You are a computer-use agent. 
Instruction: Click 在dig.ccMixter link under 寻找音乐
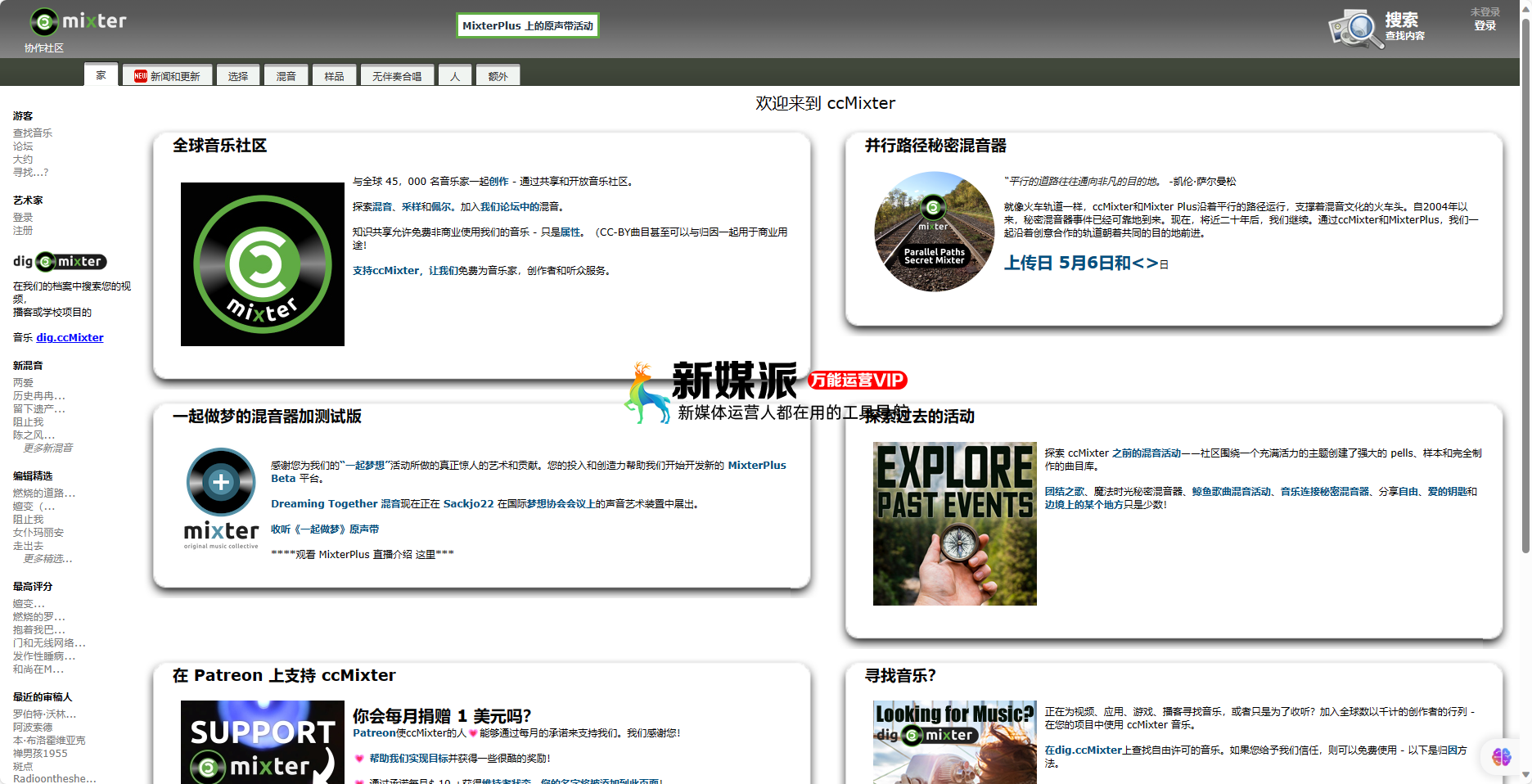point(1084,750)
